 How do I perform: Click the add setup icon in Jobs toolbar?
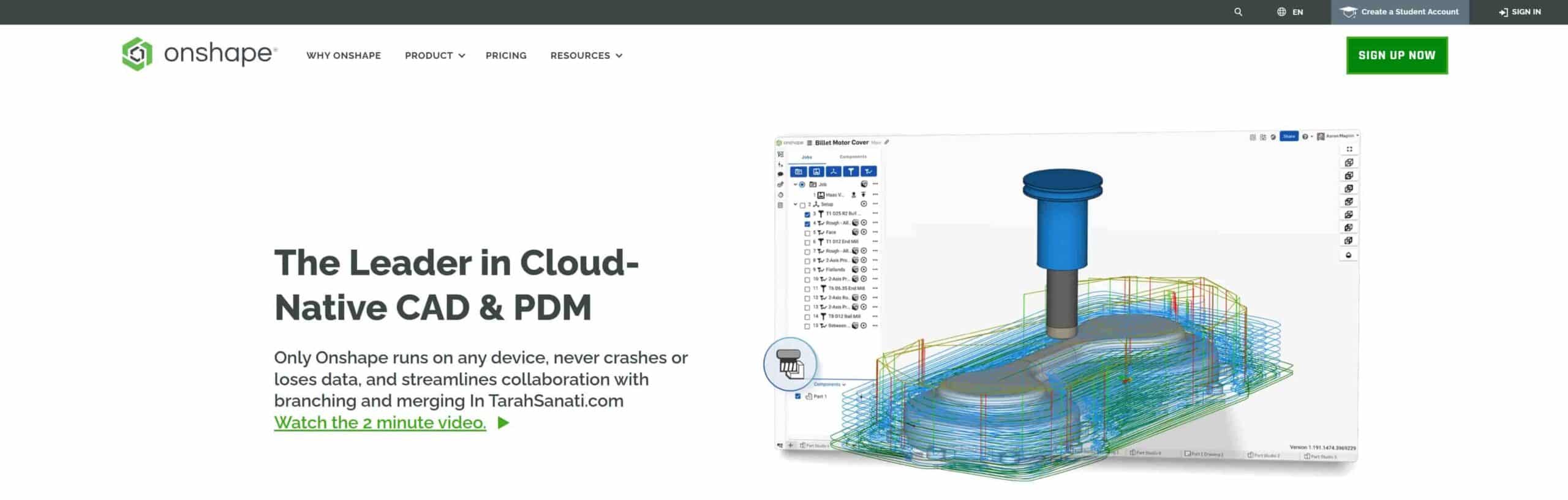[x=834, y=172]
